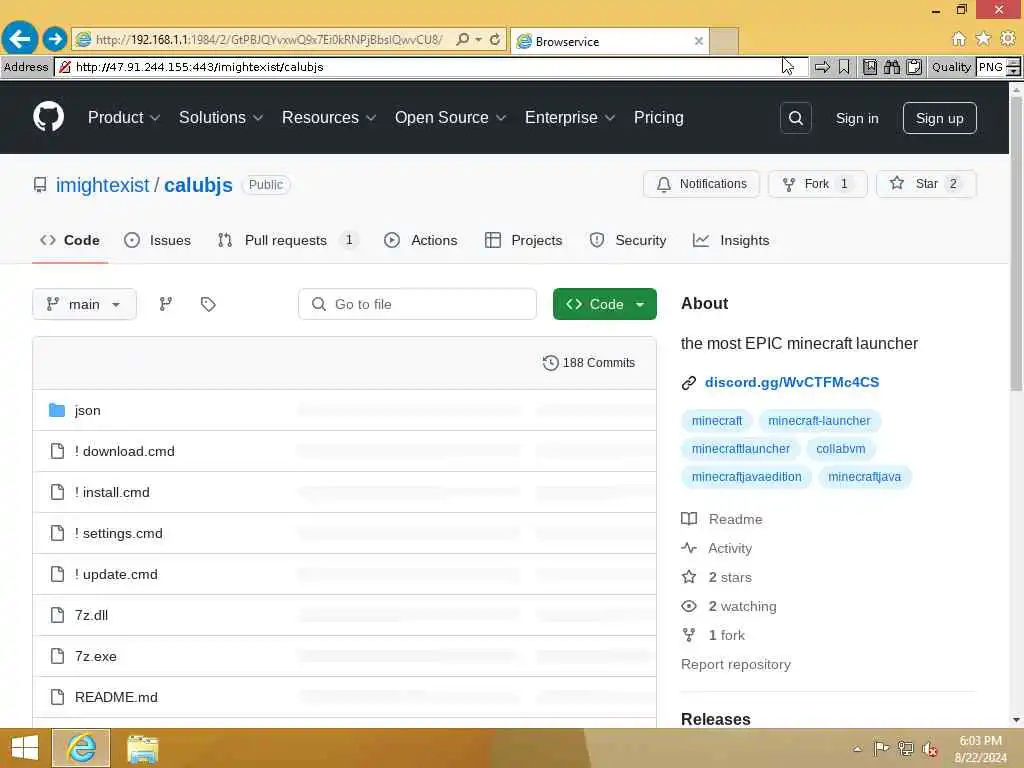Screen dimensions: 1024x768
Task: Switch to the Pull requests tab
Action: pyautogui.click(x=288, y=240)
